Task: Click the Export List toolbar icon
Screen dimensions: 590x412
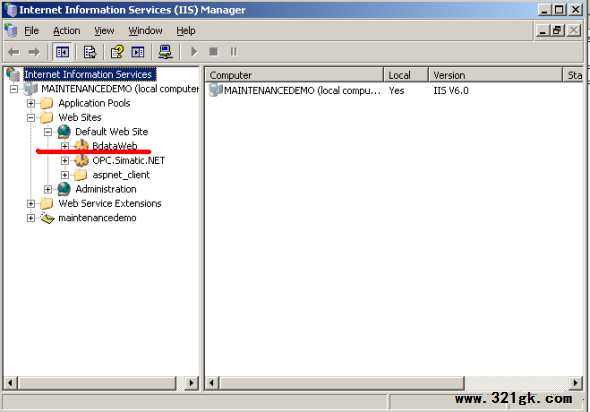Action: click(x=90, y=52)
